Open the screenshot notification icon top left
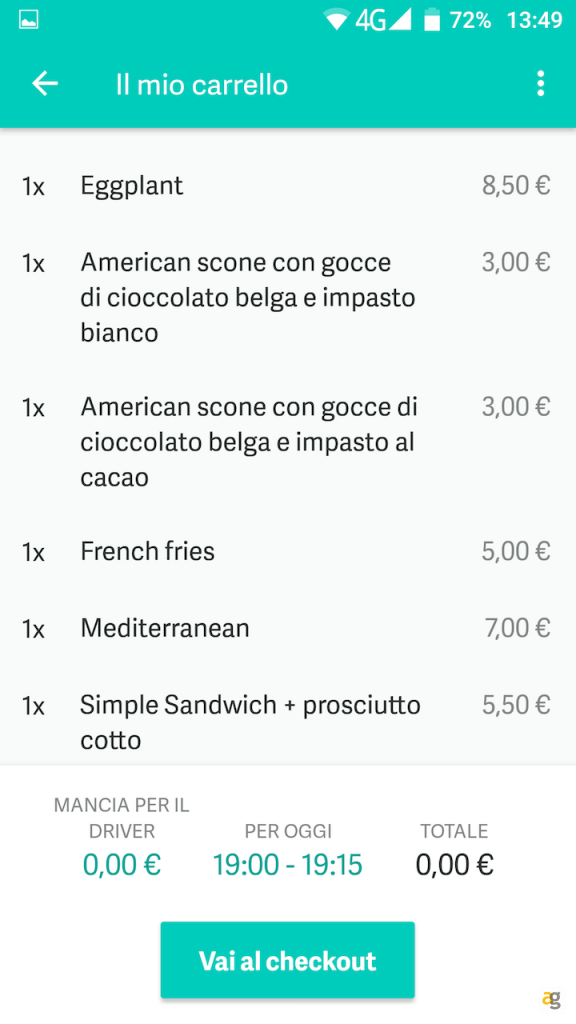 [28, 17]
